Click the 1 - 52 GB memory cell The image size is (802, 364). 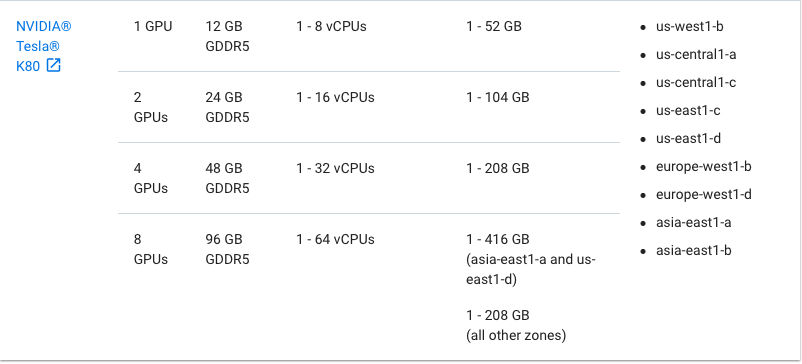click(494, 27)
